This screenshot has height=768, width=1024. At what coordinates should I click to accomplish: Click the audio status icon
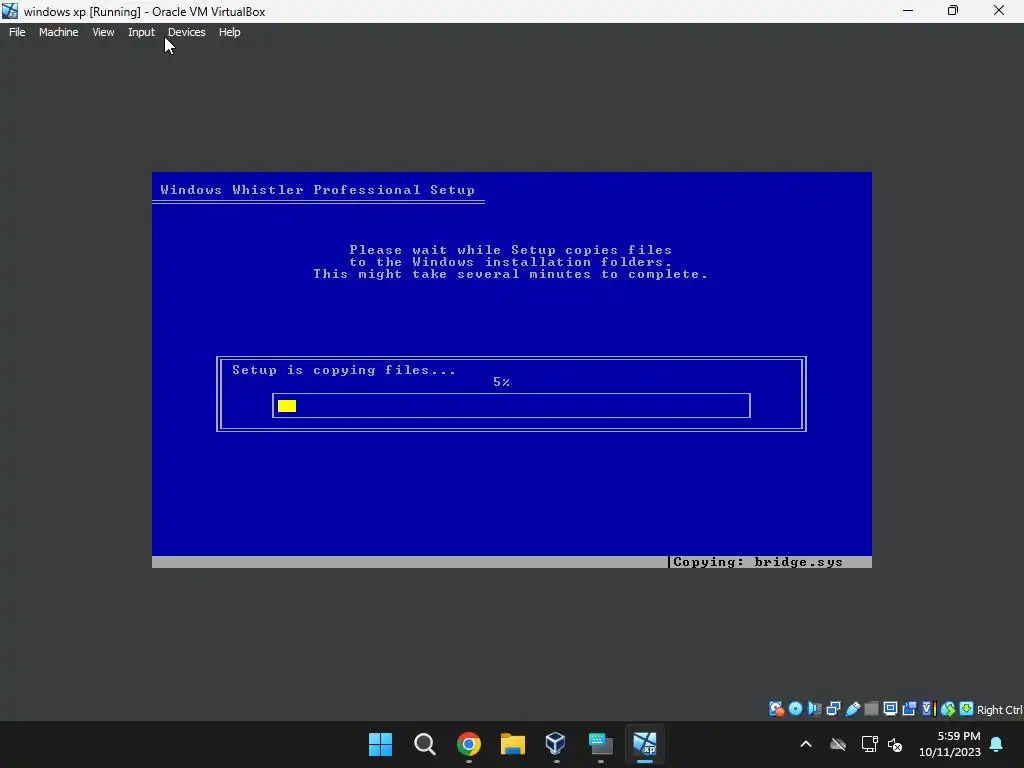click(x=814, y=709)
